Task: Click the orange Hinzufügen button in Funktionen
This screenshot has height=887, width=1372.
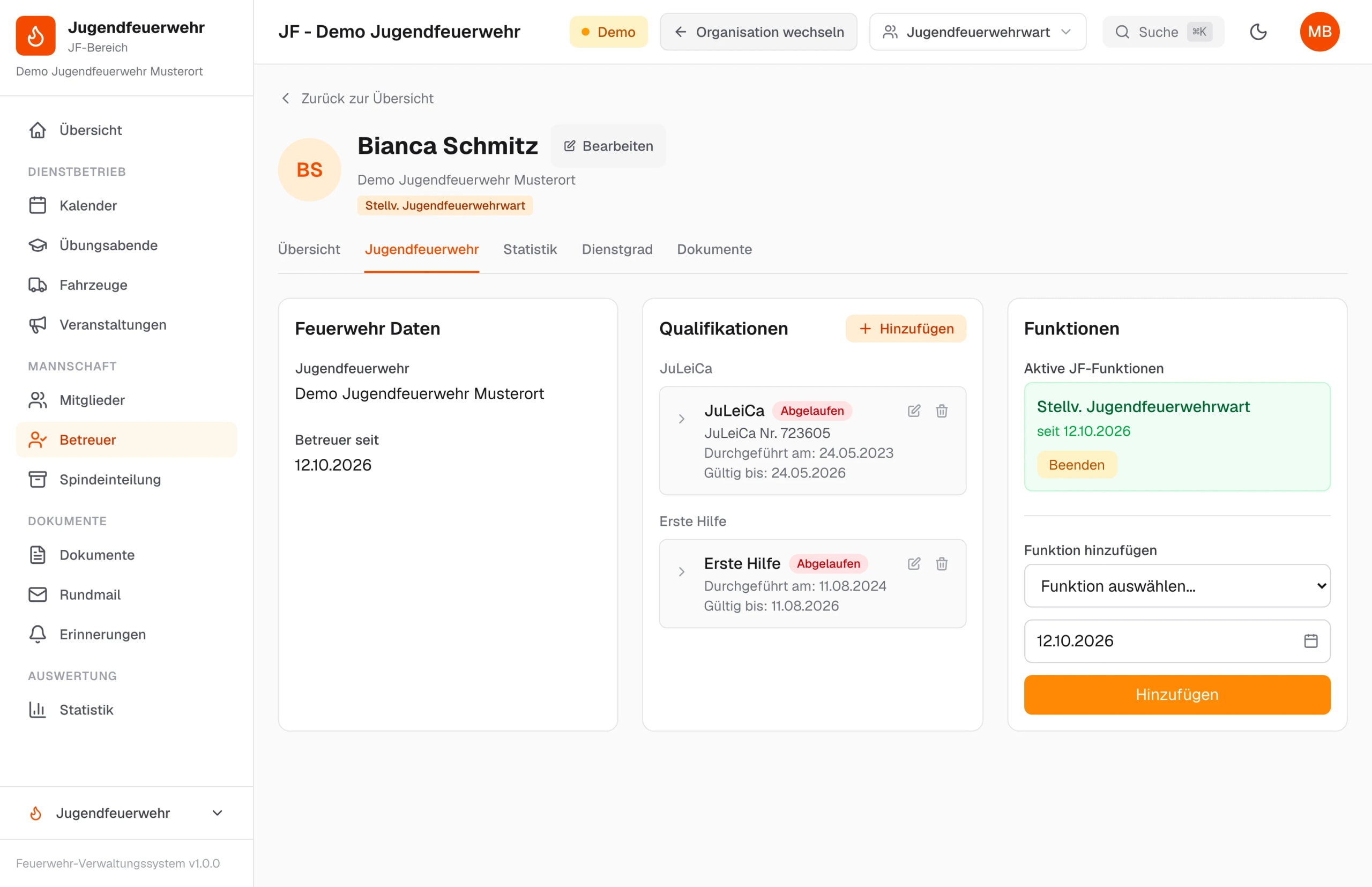Action: coord(1177,695)
